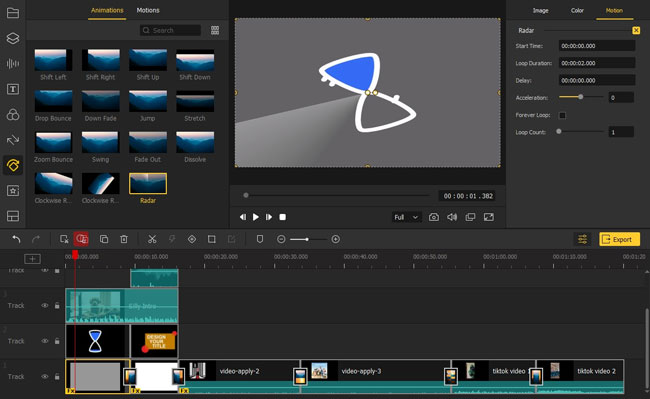Open the audio waveform sidebar panel
The width and height of the screenshot is (650, 399).
coord(13,63)
